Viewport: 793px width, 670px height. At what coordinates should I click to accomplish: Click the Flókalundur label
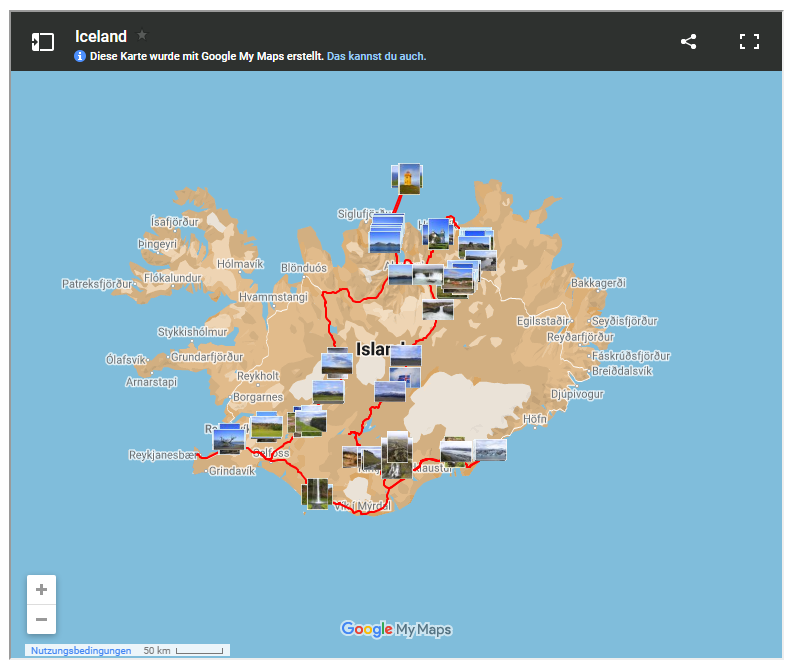(x=172, y=278)
